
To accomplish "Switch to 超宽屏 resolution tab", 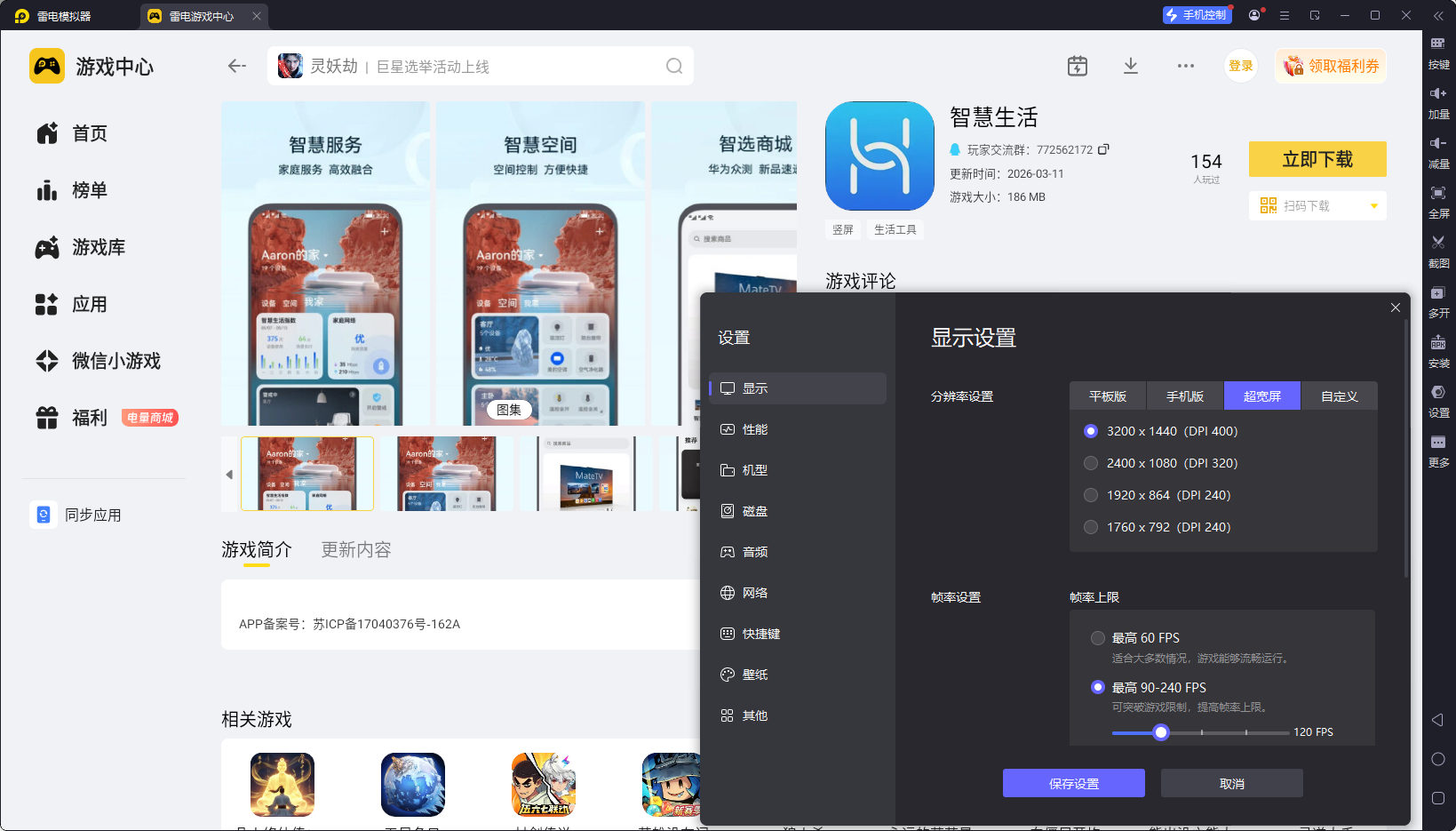I will (x=1262, y=396).
